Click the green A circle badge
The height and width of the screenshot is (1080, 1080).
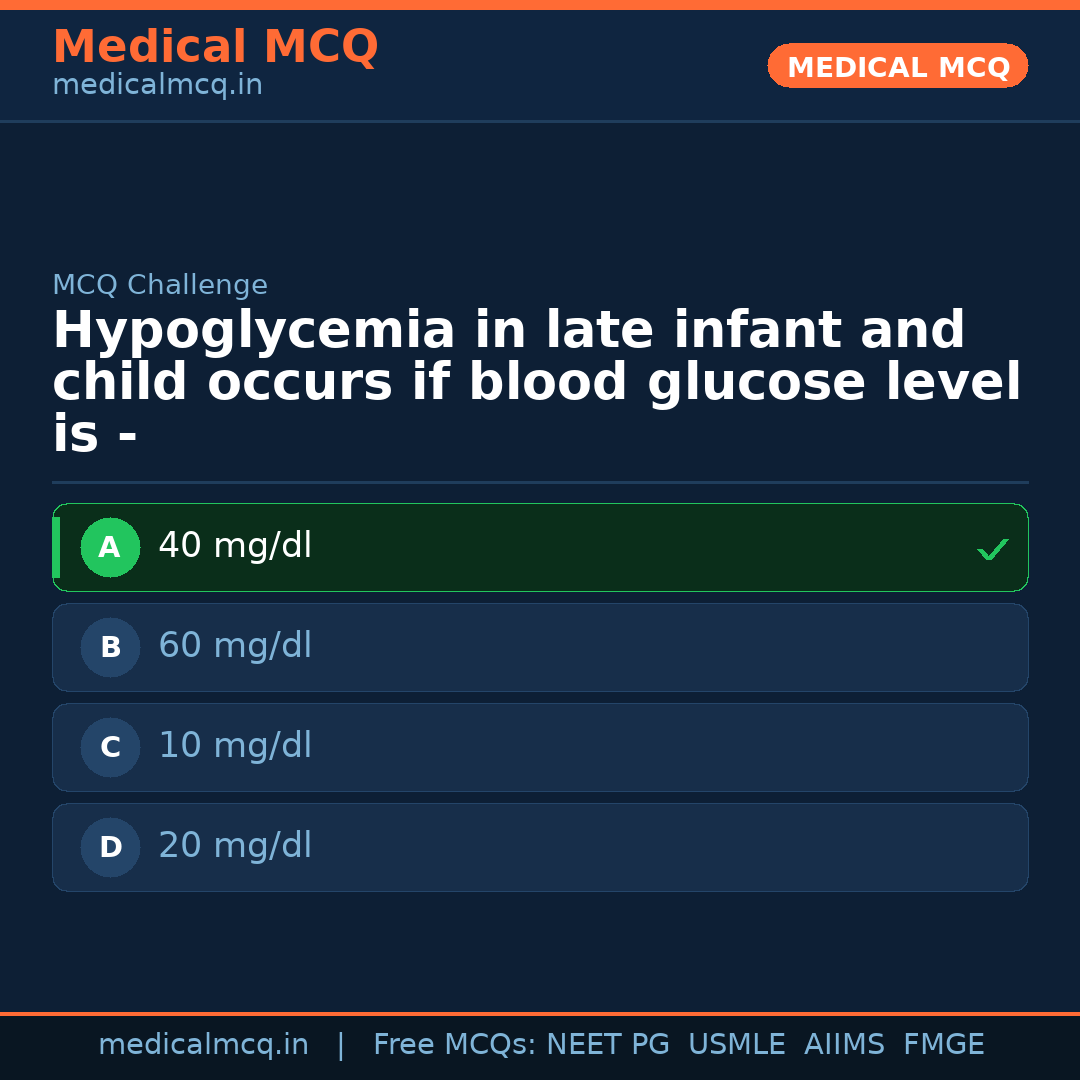coord(110,548)
